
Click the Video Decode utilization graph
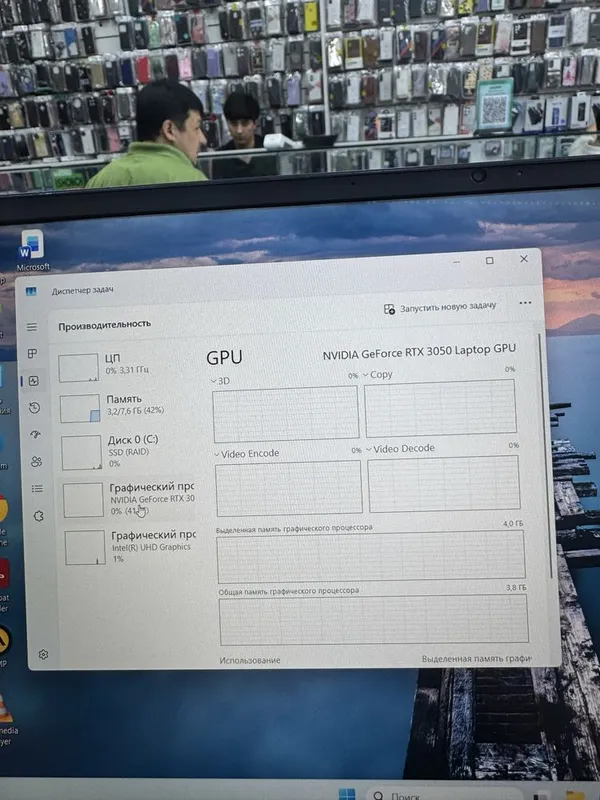click(444, 484)
